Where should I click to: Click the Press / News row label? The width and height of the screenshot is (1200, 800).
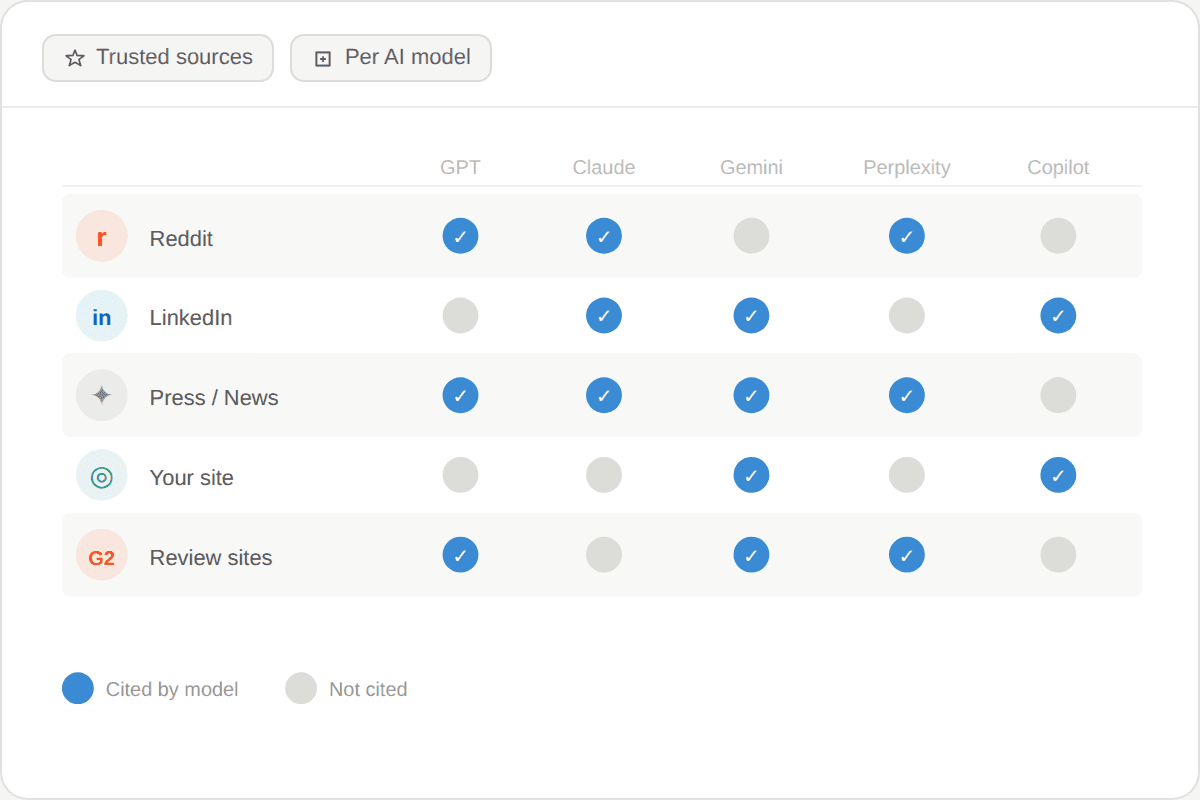click(214, 398)
